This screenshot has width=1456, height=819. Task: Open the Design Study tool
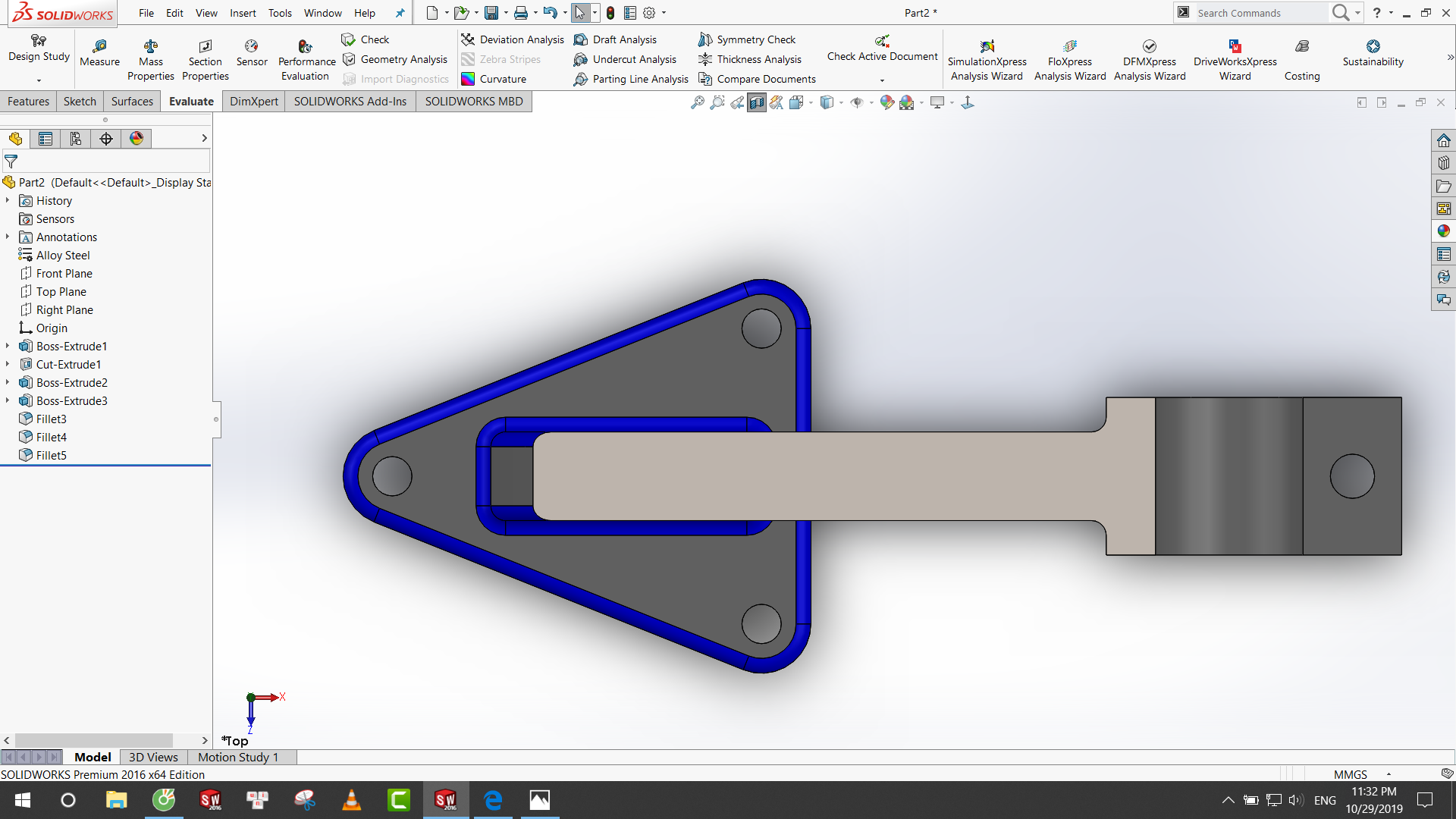click(39, 49)
